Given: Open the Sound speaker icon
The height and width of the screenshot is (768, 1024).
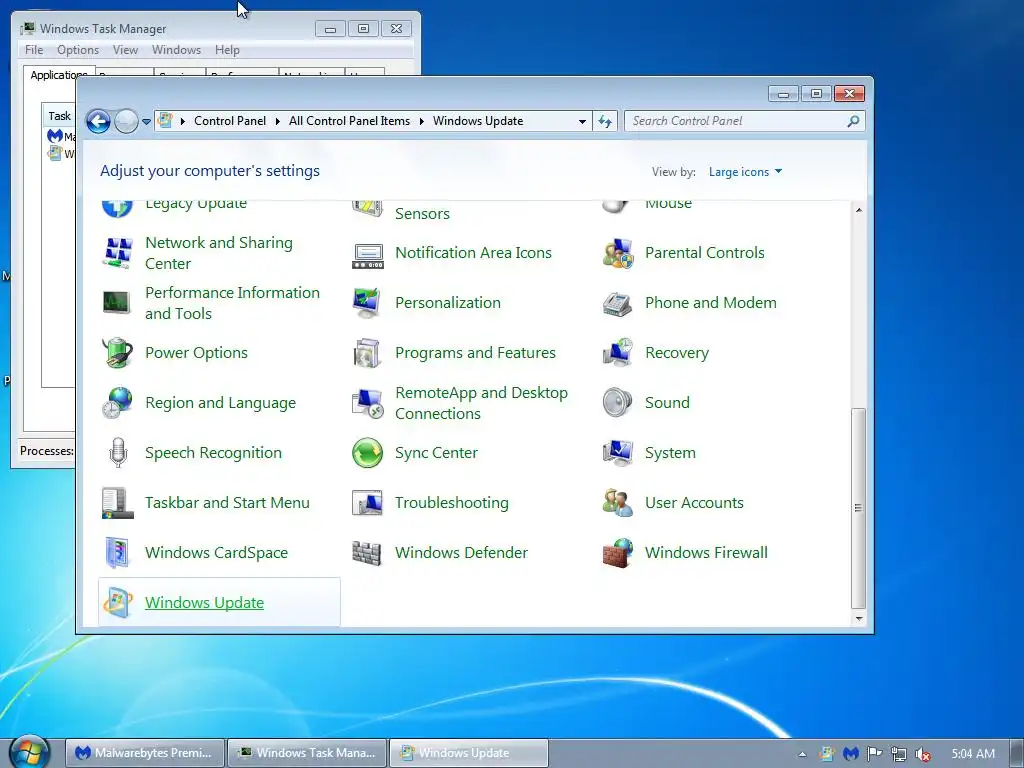Looking at the screenshot, I should pos(617,403).
